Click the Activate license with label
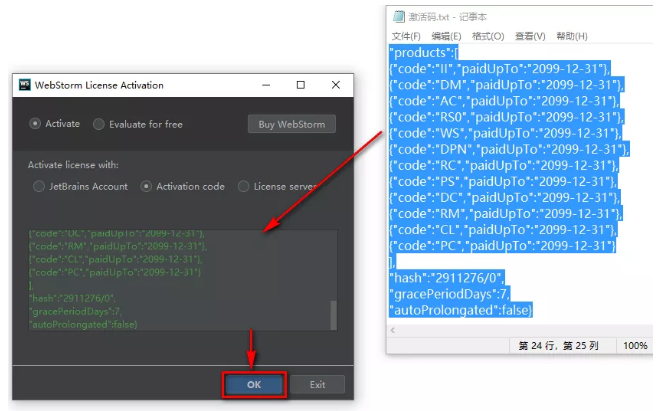The width and height of the screenshot is (666, 411). [73, 165]
